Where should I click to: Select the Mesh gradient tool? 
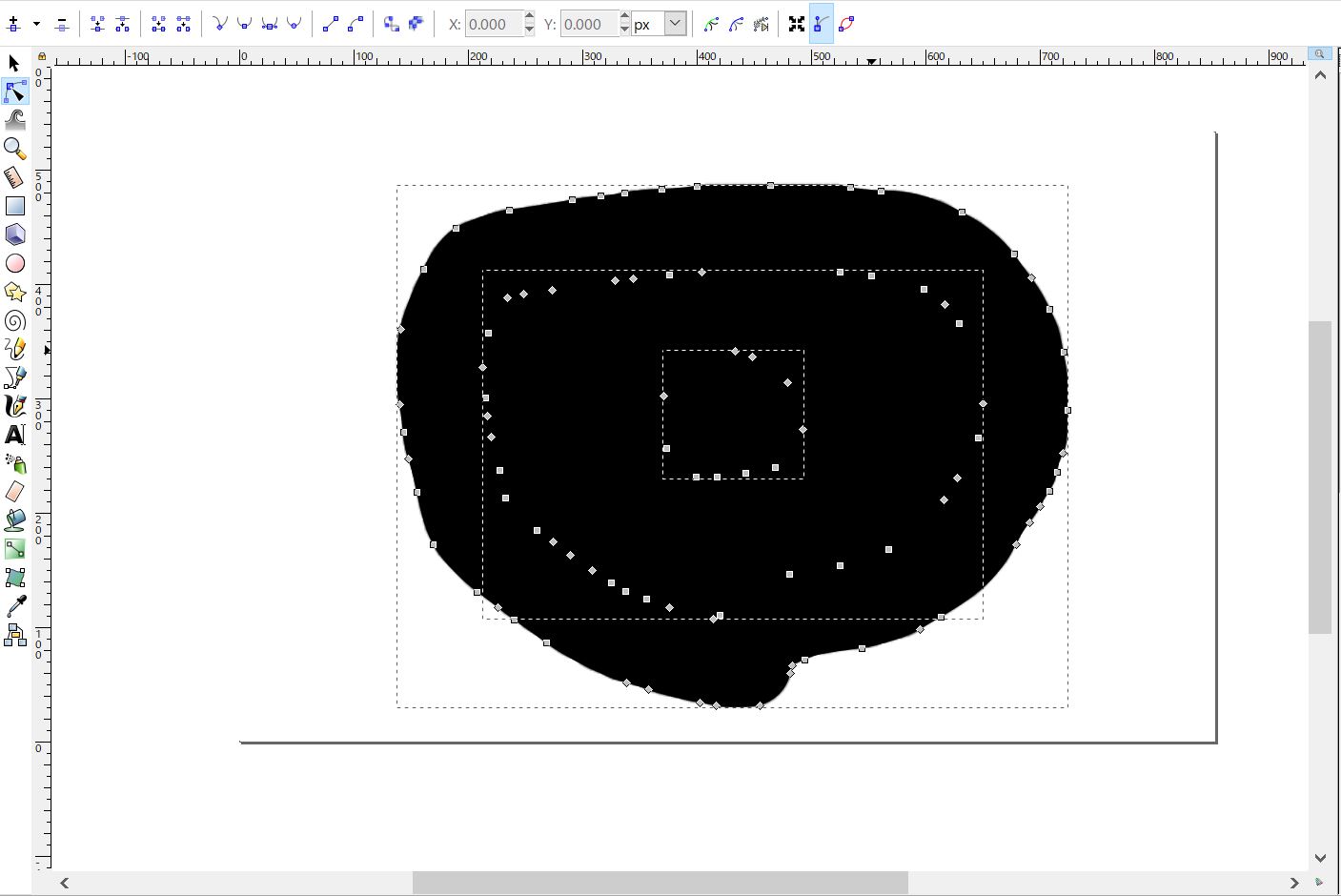click(14, 578)
